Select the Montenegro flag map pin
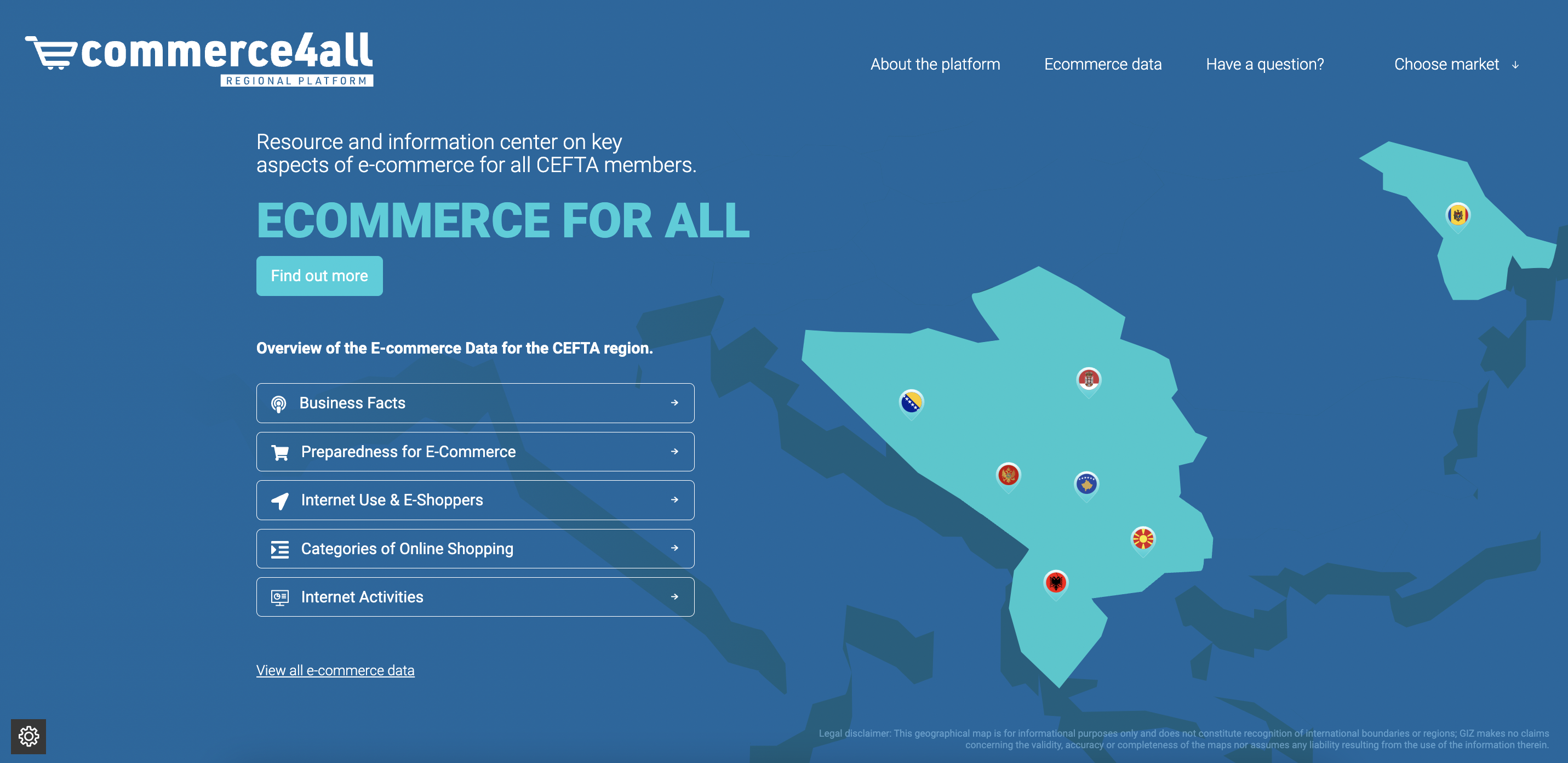 tap(1008, 477)
